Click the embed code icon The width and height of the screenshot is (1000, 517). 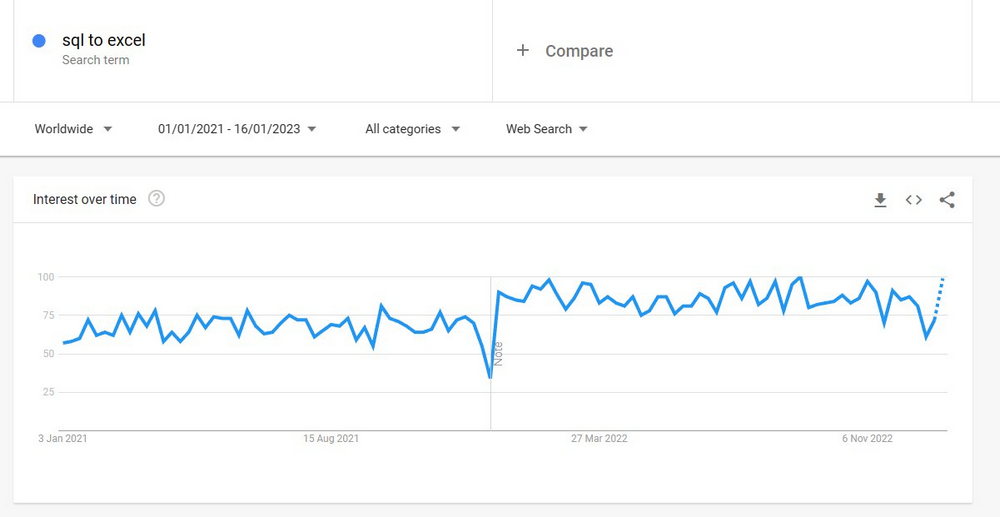[913, 200]
